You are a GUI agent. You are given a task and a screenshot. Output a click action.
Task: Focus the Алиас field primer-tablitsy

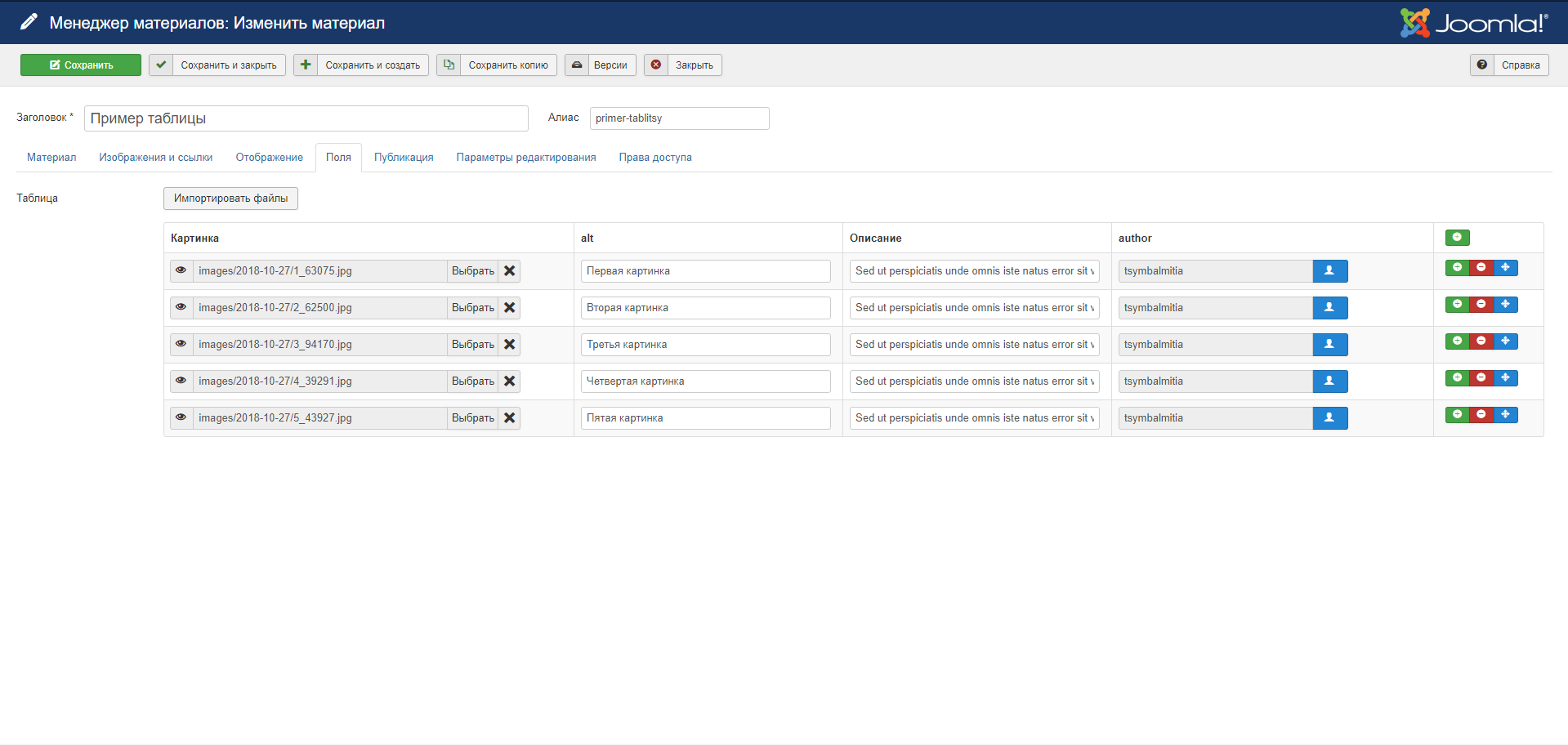pos(679,118)
